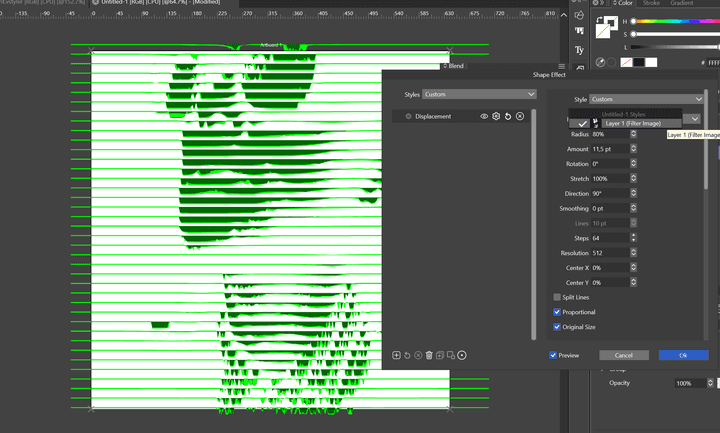Open the Style Custom dropdown in the right pane
Viewport: 720px width, 433px height.
tap(647, 99)
